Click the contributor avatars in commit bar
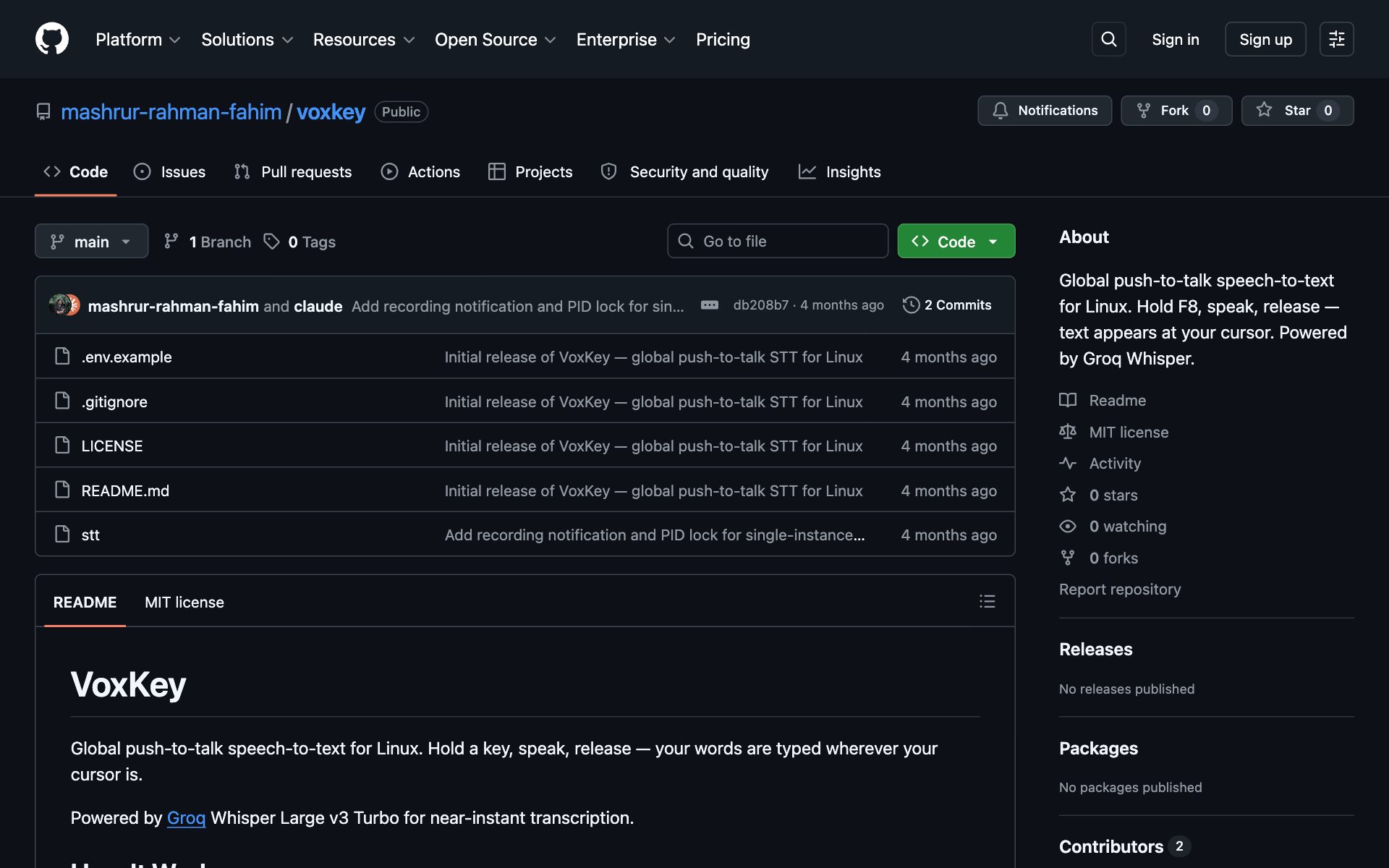Viewport: 1389px width, 868px height. pyautogui.click(x=64, y=305)
